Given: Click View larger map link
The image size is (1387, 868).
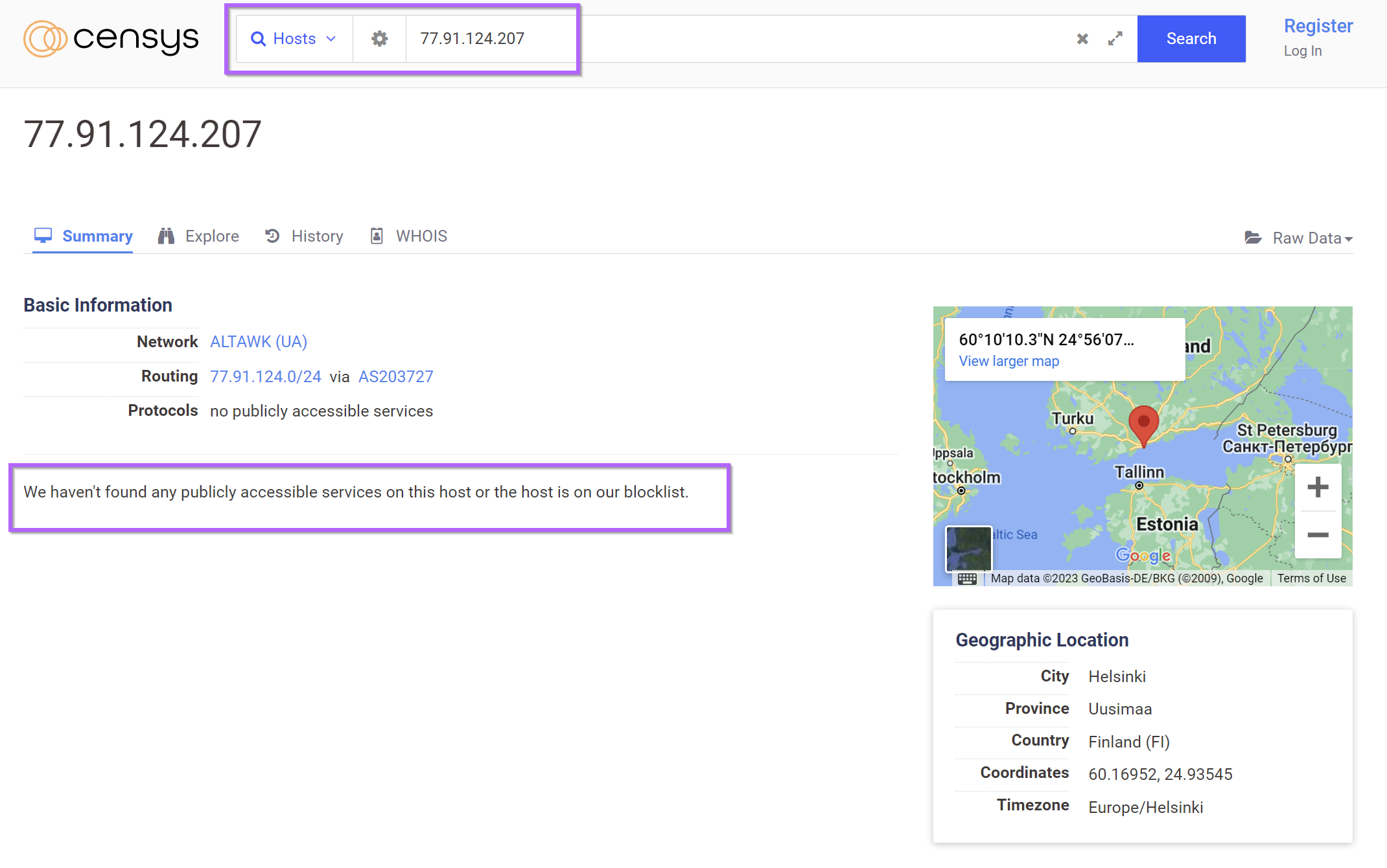Looking at the screenshot, I should (1008, 361).
